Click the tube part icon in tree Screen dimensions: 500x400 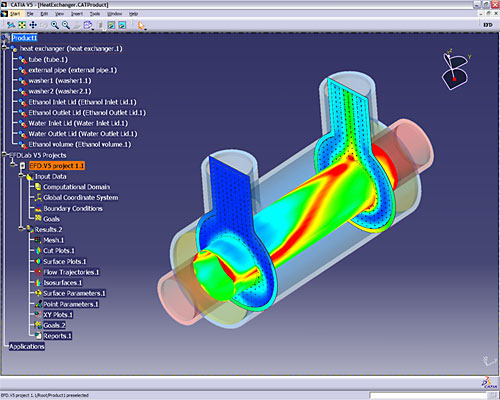(x=23, y=60)
